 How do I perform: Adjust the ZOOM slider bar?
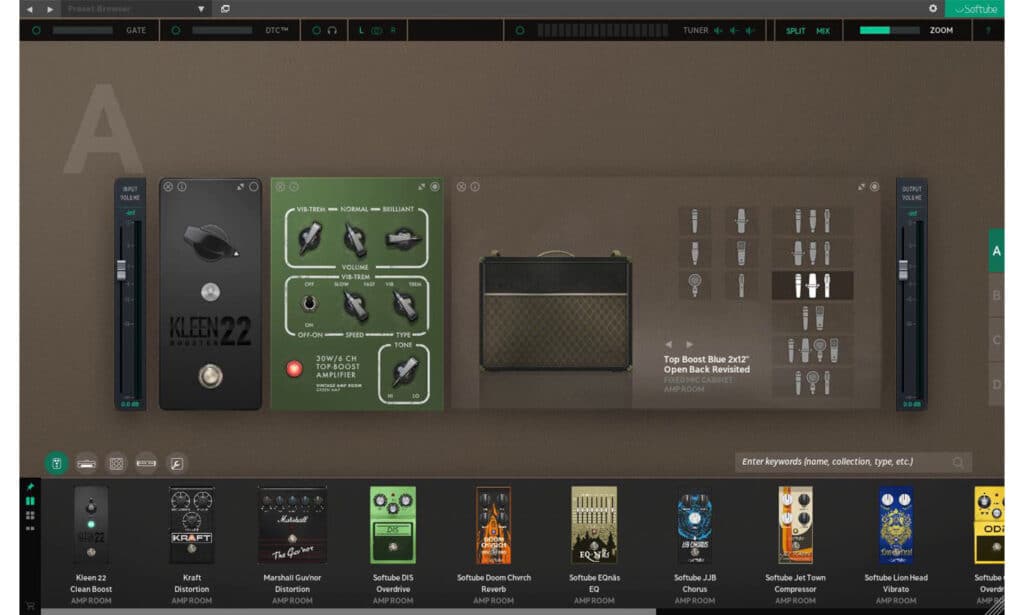889,30
